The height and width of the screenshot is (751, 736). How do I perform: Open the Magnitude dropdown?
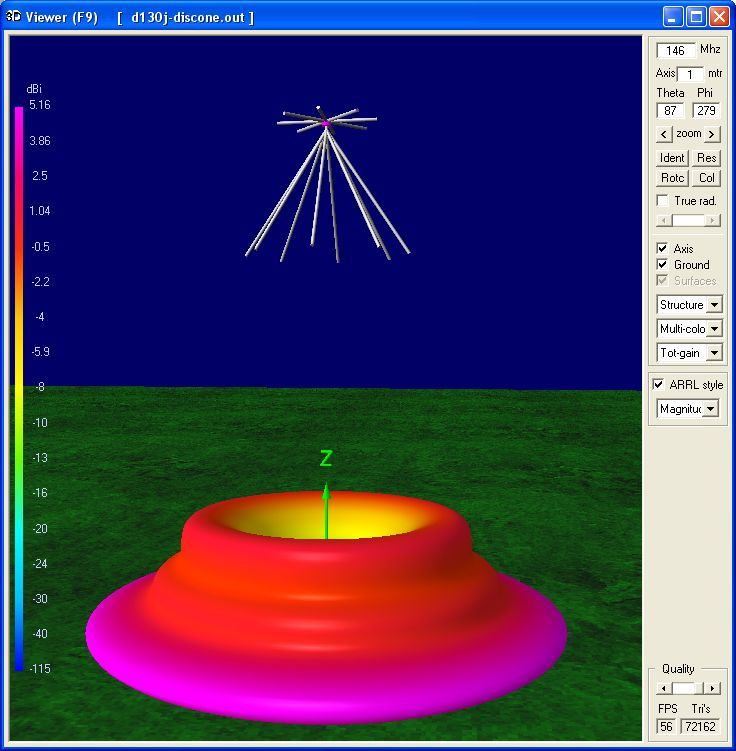point(710,409)
